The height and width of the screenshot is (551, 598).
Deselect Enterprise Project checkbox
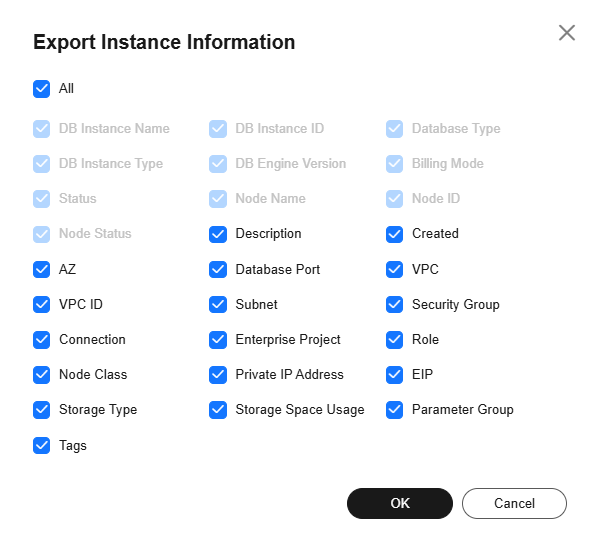pyautogui.click(x=218, y=340)
